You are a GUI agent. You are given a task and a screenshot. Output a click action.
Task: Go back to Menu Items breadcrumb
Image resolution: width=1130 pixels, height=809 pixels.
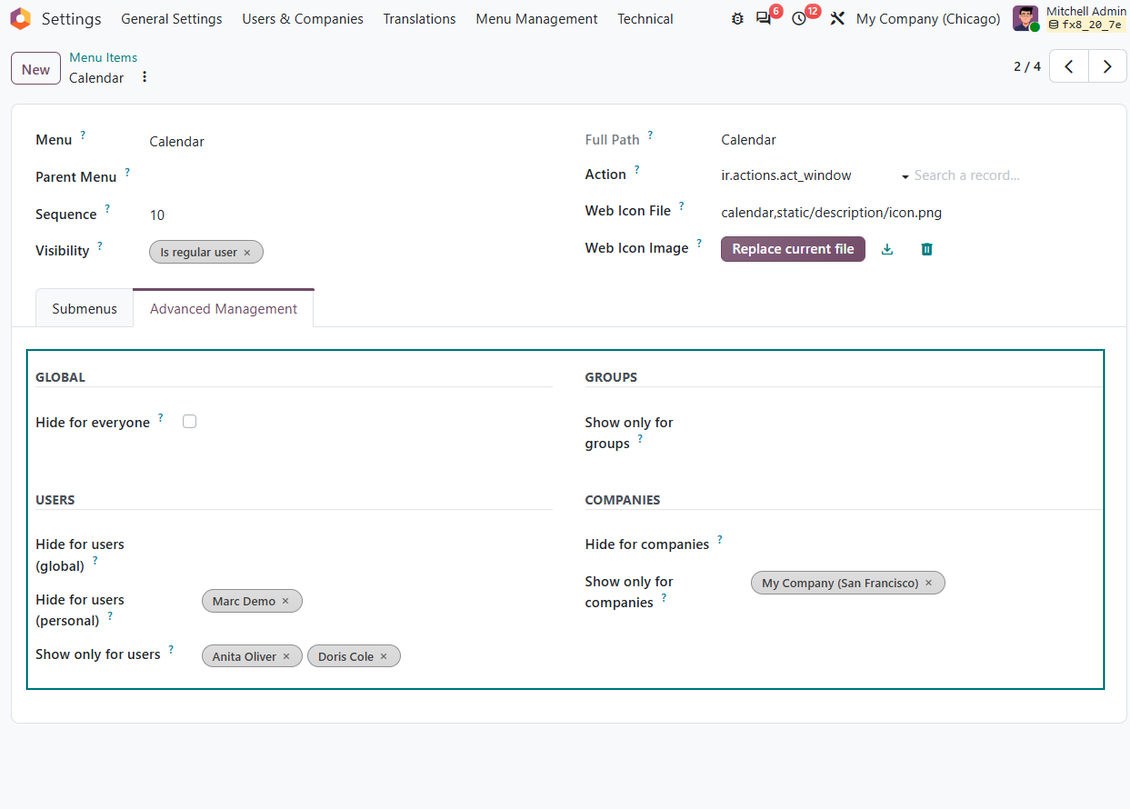pyautogui.click(x=103, y=58)
